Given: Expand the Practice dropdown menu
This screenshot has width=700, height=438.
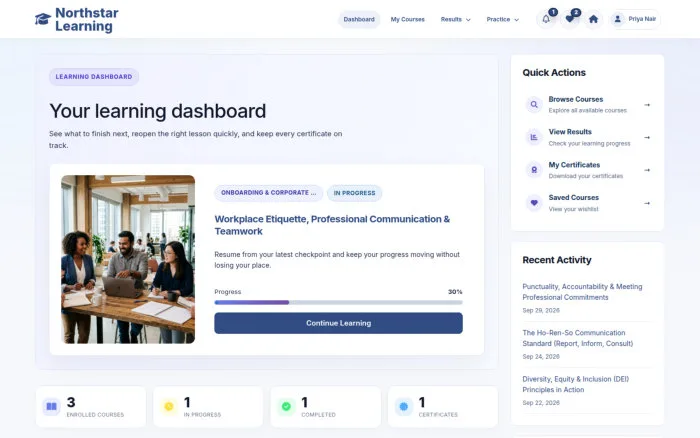Looking at the screenshot, I should [x=503, y=20].
